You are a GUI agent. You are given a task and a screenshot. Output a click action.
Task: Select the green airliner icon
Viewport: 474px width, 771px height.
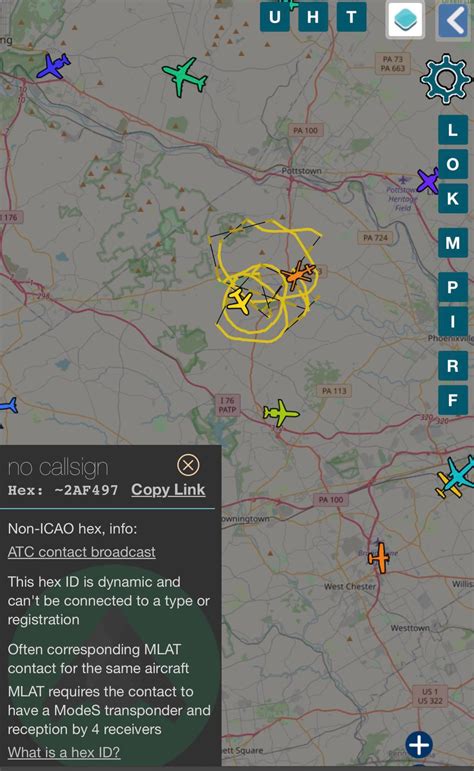pos(185,77)
